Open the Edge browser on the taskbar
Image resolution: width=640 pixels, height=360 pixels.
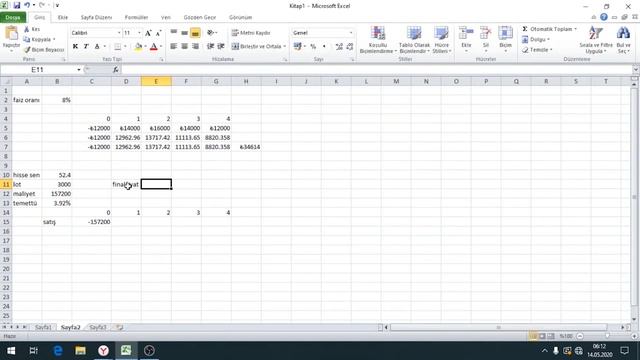pos(58,351)
